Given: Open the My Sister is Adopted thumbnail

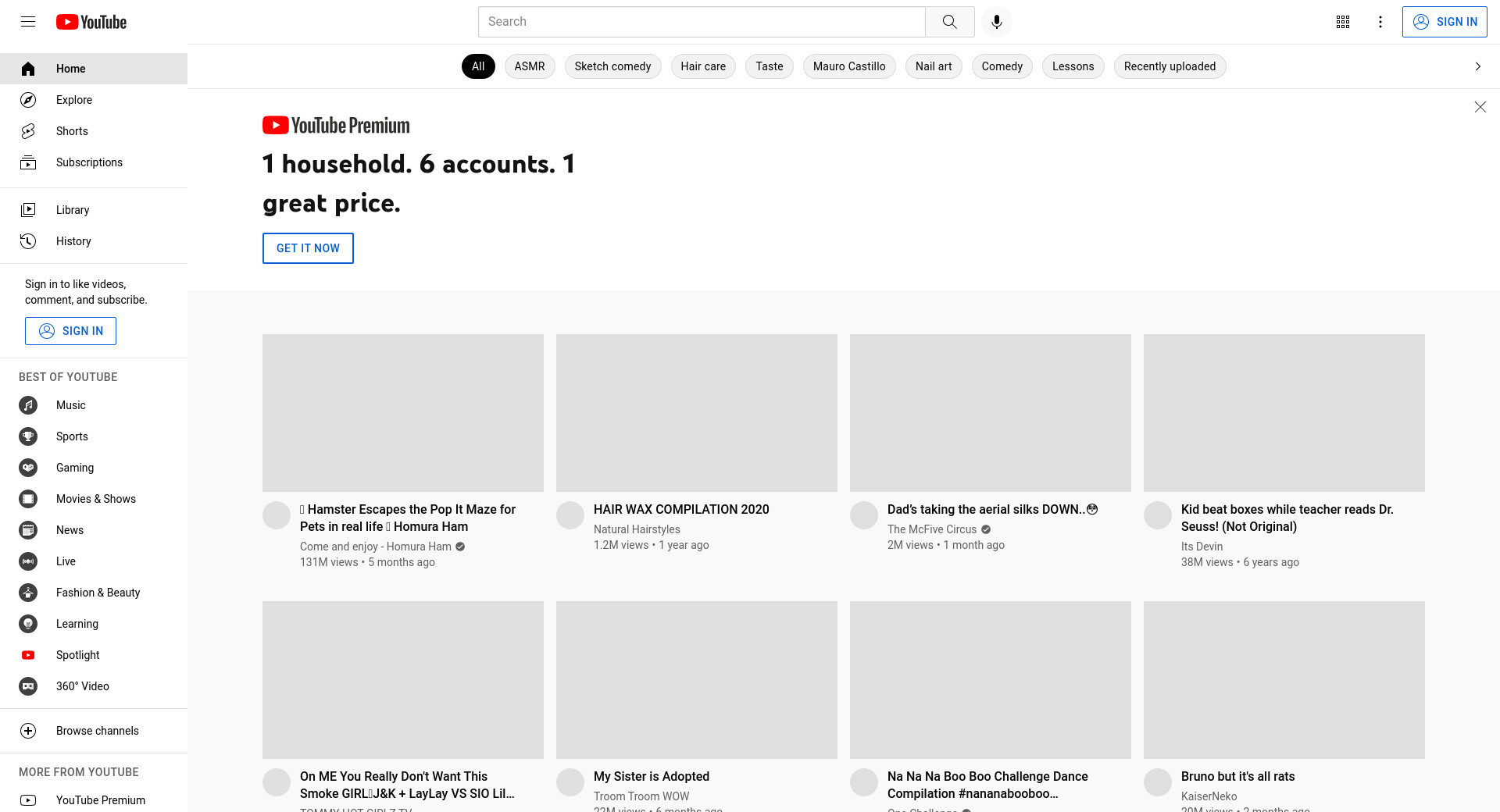Looking at the screenshot, I should (x=697, y=680).
